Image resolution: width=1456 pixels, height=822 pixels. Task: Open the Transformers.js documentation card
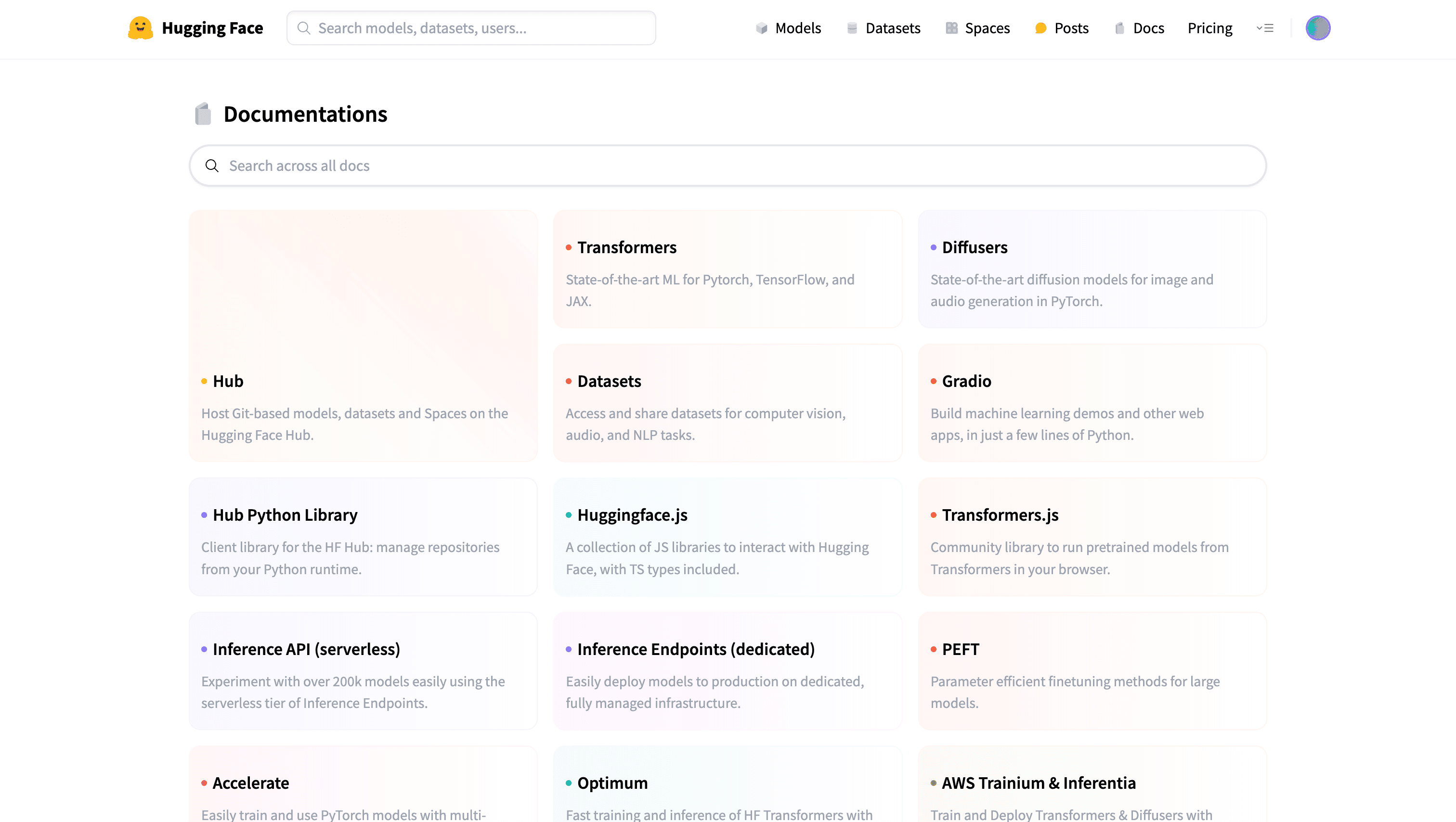tap(1092, 537)
